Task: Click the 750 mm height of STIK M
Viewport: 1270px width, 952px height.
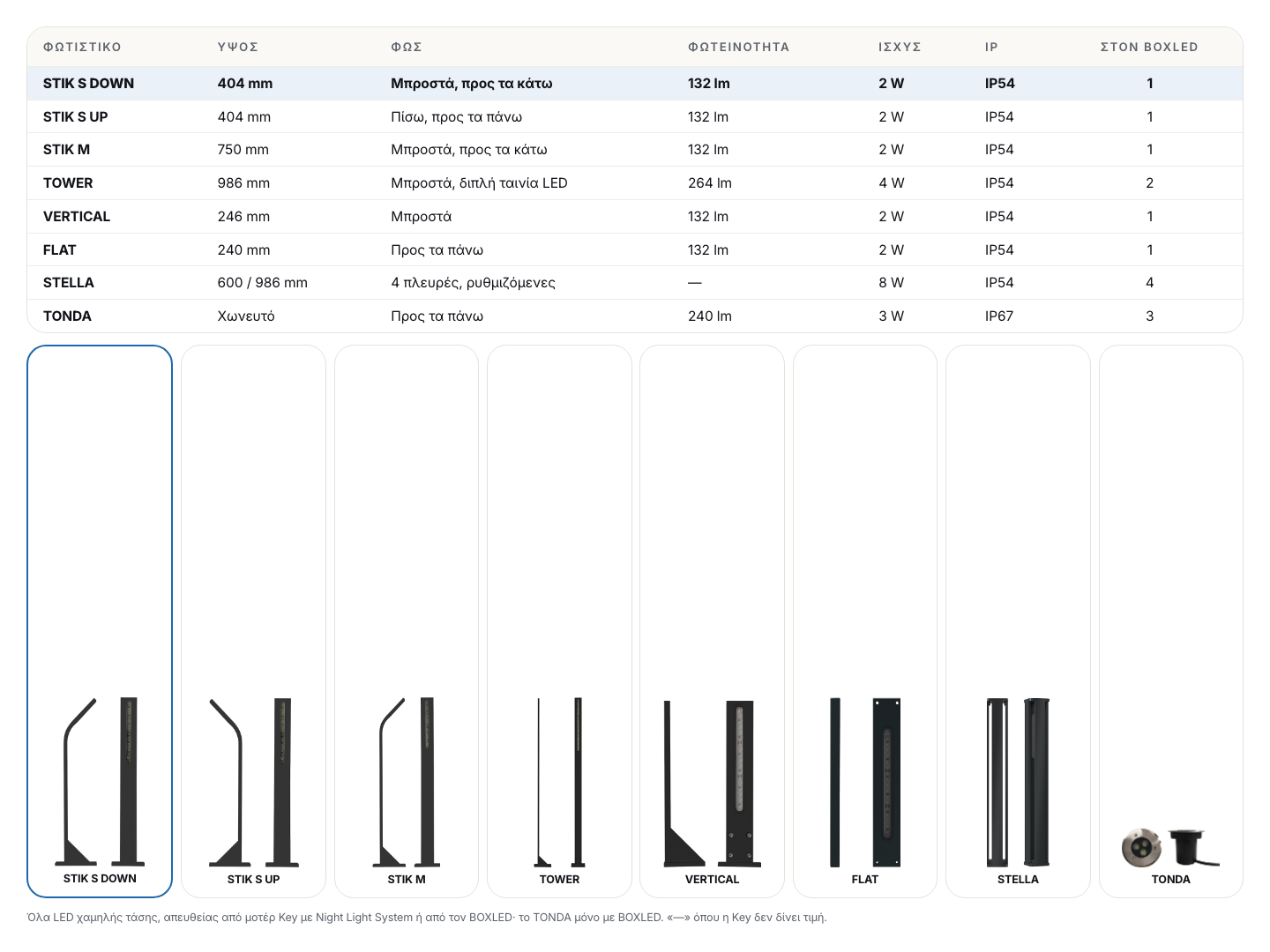Action: point(243,150)
